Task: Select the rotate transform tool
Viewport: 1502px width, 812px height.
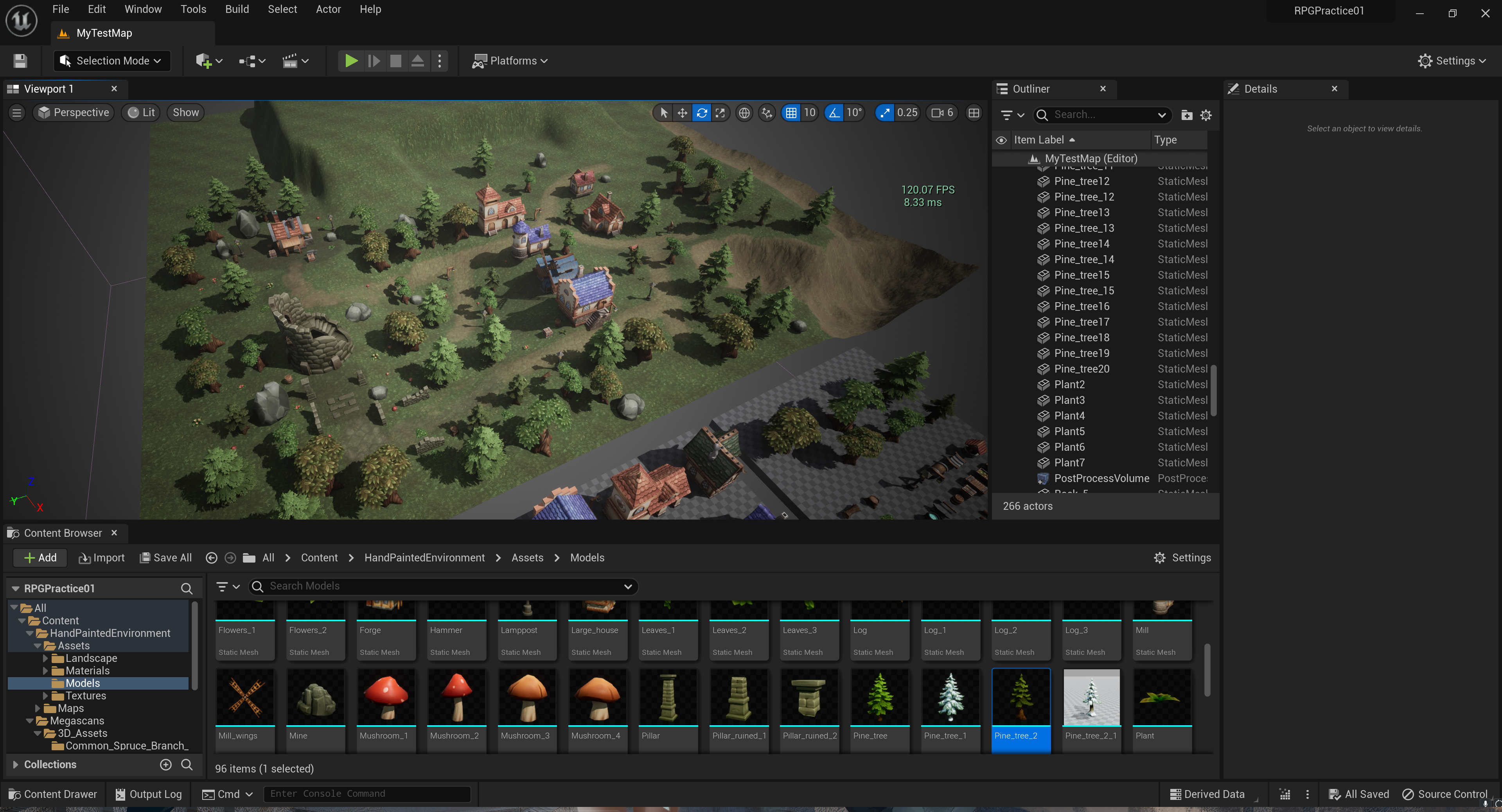Action: (x=701, y=113)
